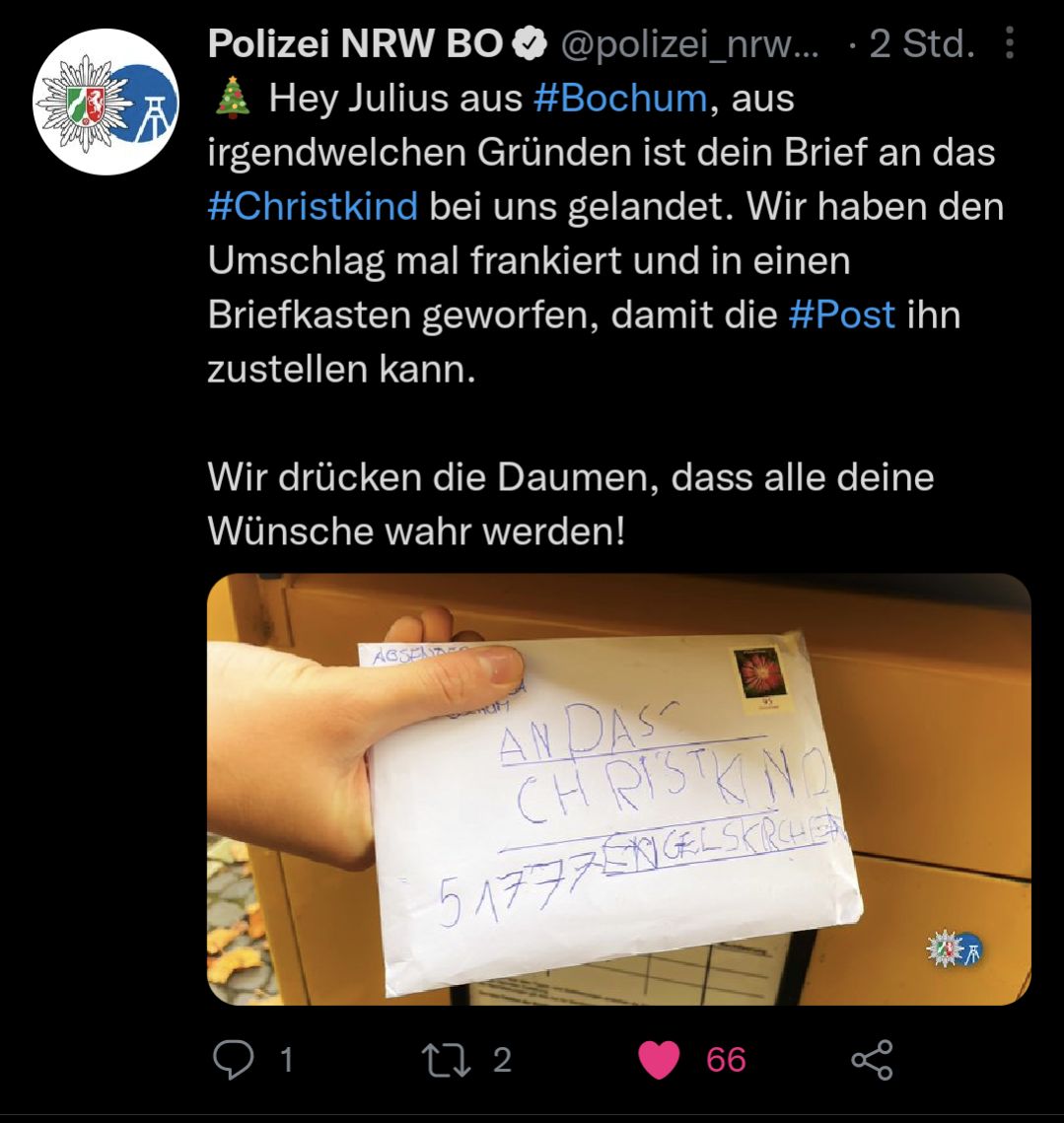View the Polizei NRW BO display name
Image resolution: width=1064 pixels, height=1123 pixels.
[x=356, y=44]
